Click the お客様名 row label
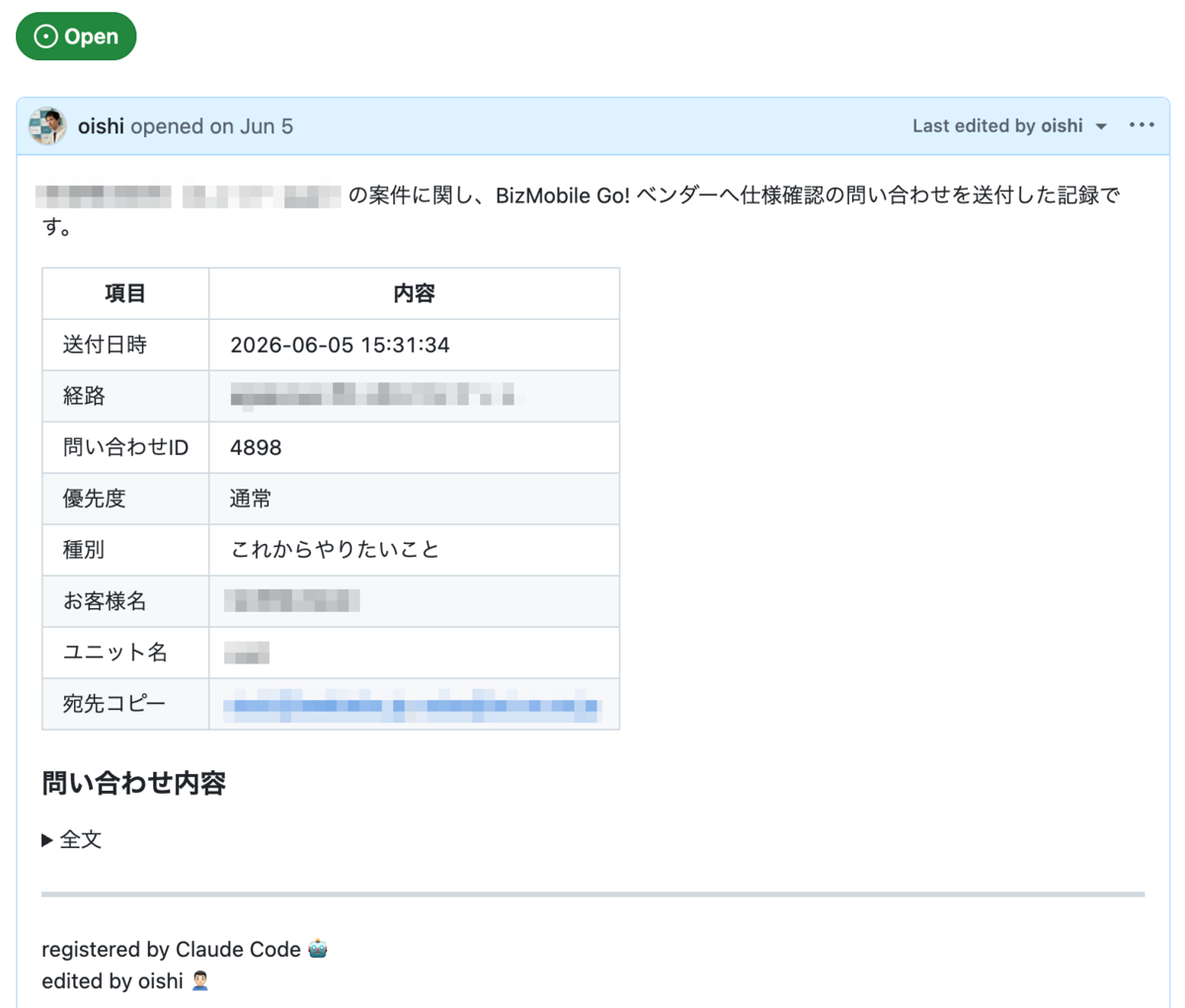 (105, 601)
